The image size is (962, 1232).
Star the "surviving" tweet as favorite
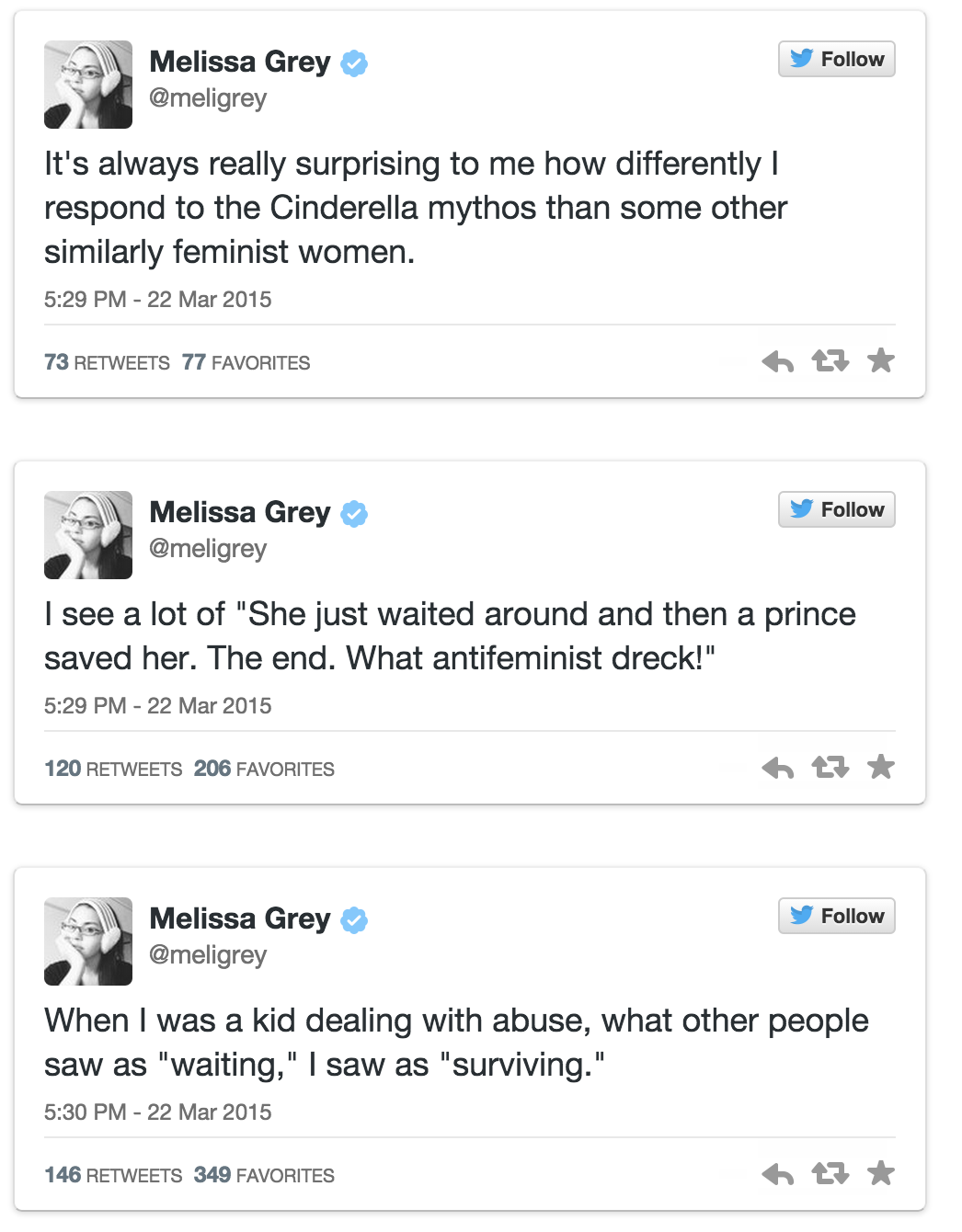(x=881, y=1173)
